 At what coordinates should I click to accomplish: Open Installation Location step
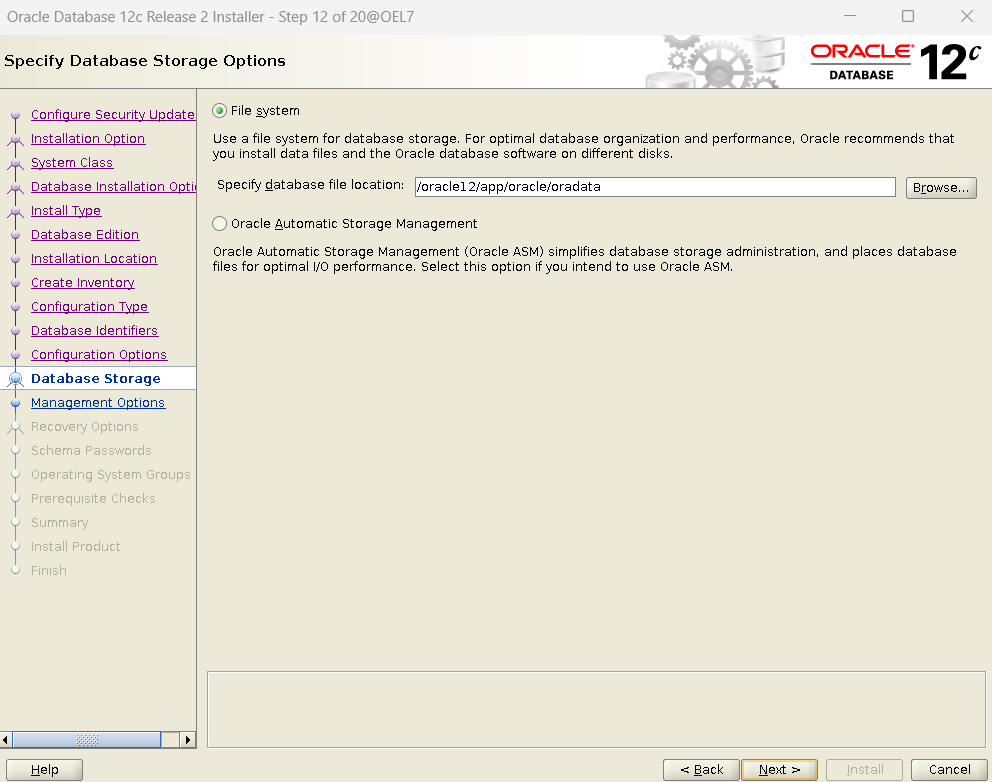tap(94, 259)
